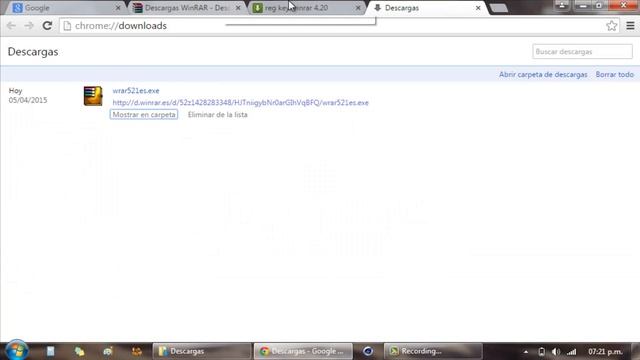Click the Borrar todo link
The image size is (640, 360).
[614, 75]
